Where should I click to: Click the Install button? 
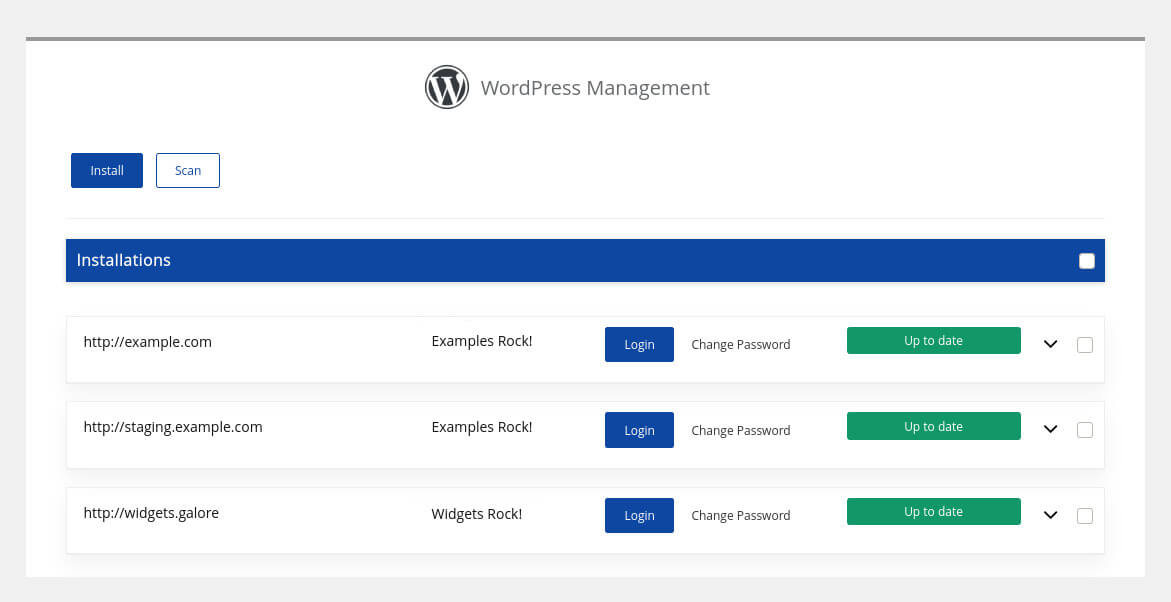[x=106, y=170]
